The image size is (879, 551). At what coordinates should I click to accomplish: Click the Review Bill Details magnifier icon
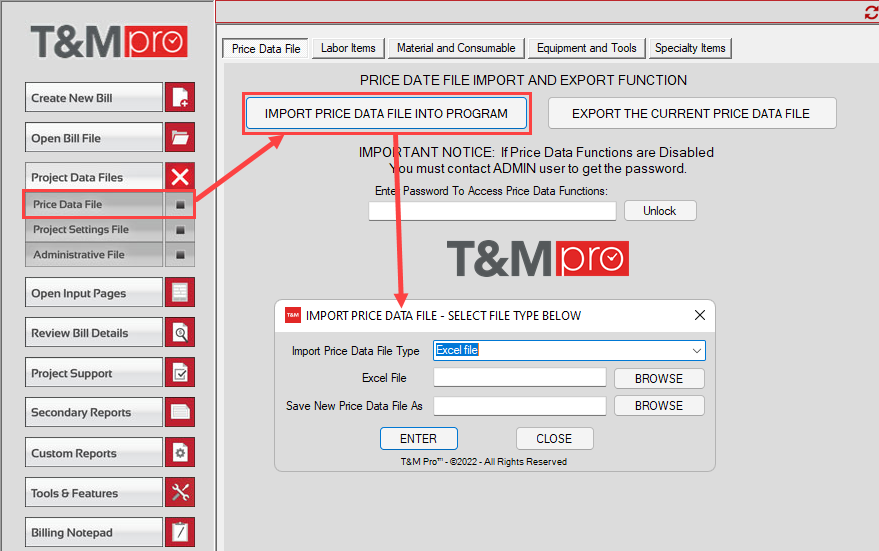180,332
